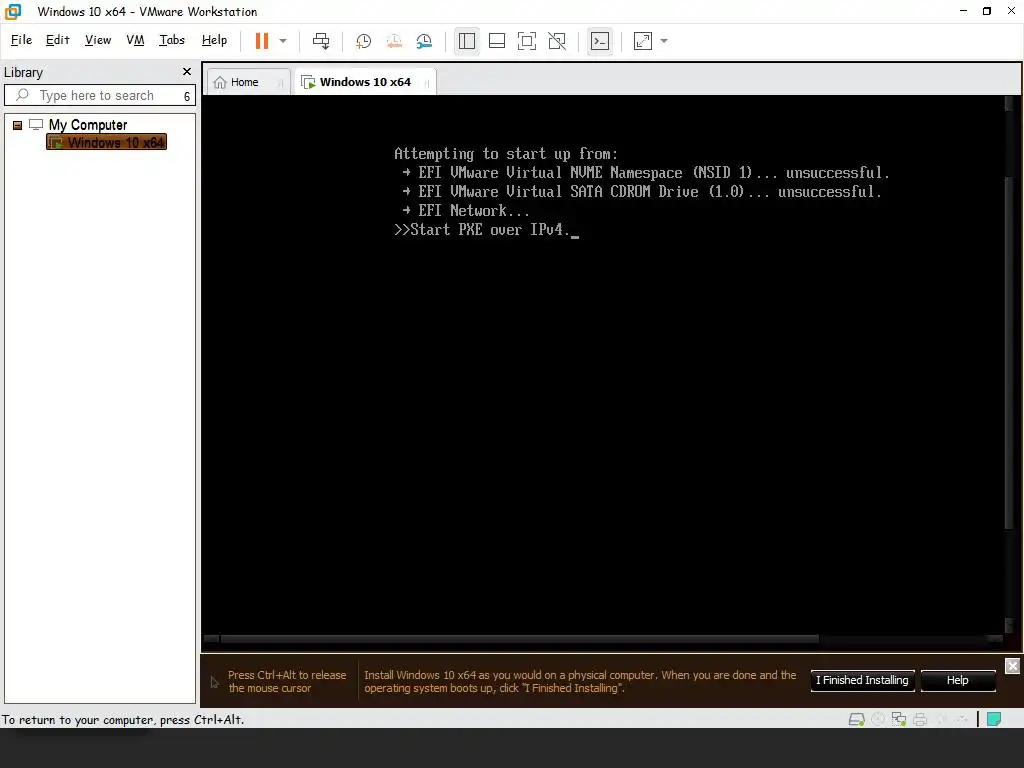Image resolution: width=1024 pixels, height=768 pixels.
Task: Toggle the thumbnail bar view icon
Action: (497, 41)
